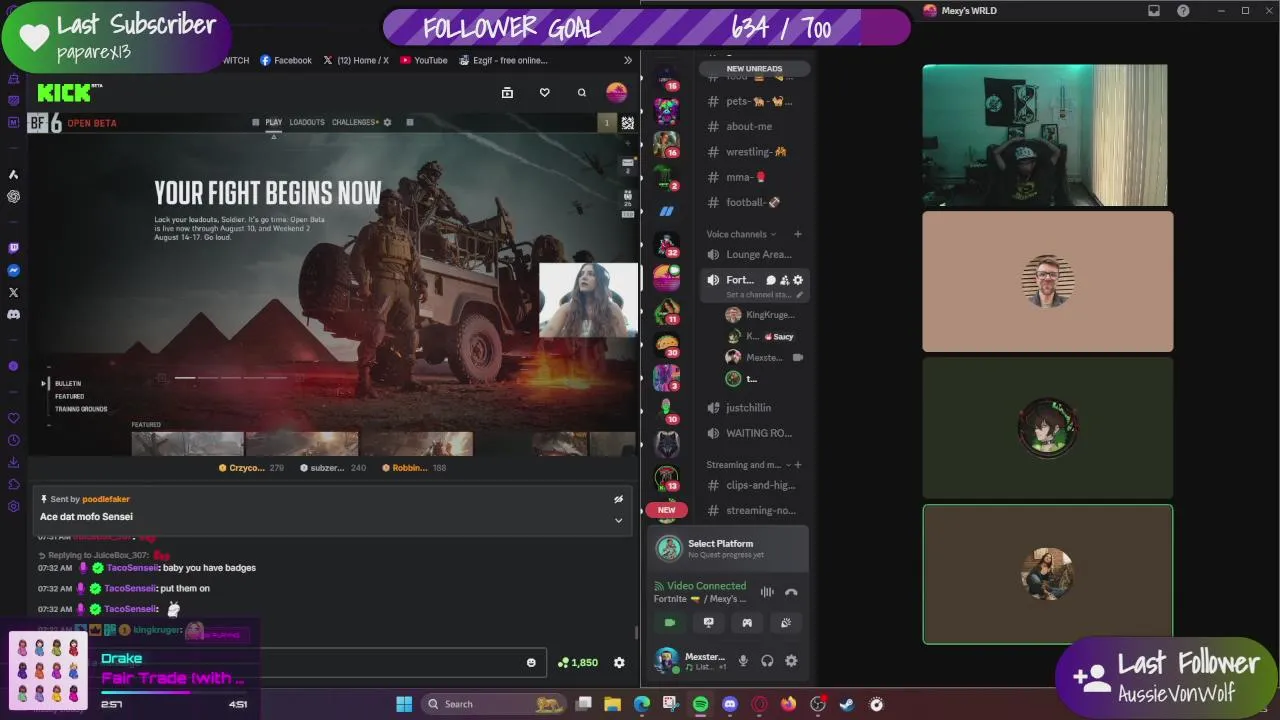This screenshot has width=1280, height=720.
Task: Mute Discord microphone
Action: [743, 661]
